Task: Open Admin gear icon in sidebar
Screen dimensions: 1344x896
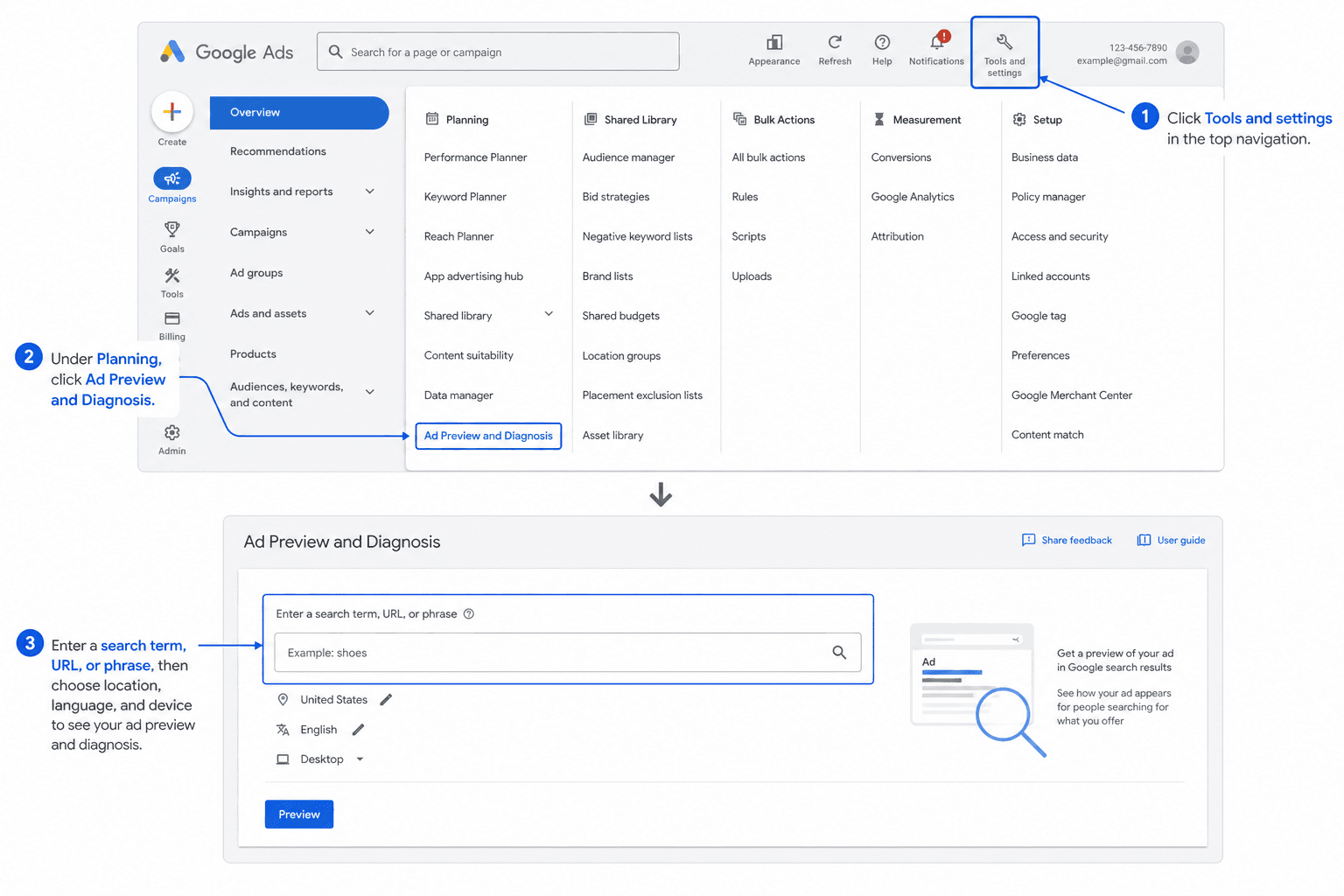Action: (x=172, y=432)
